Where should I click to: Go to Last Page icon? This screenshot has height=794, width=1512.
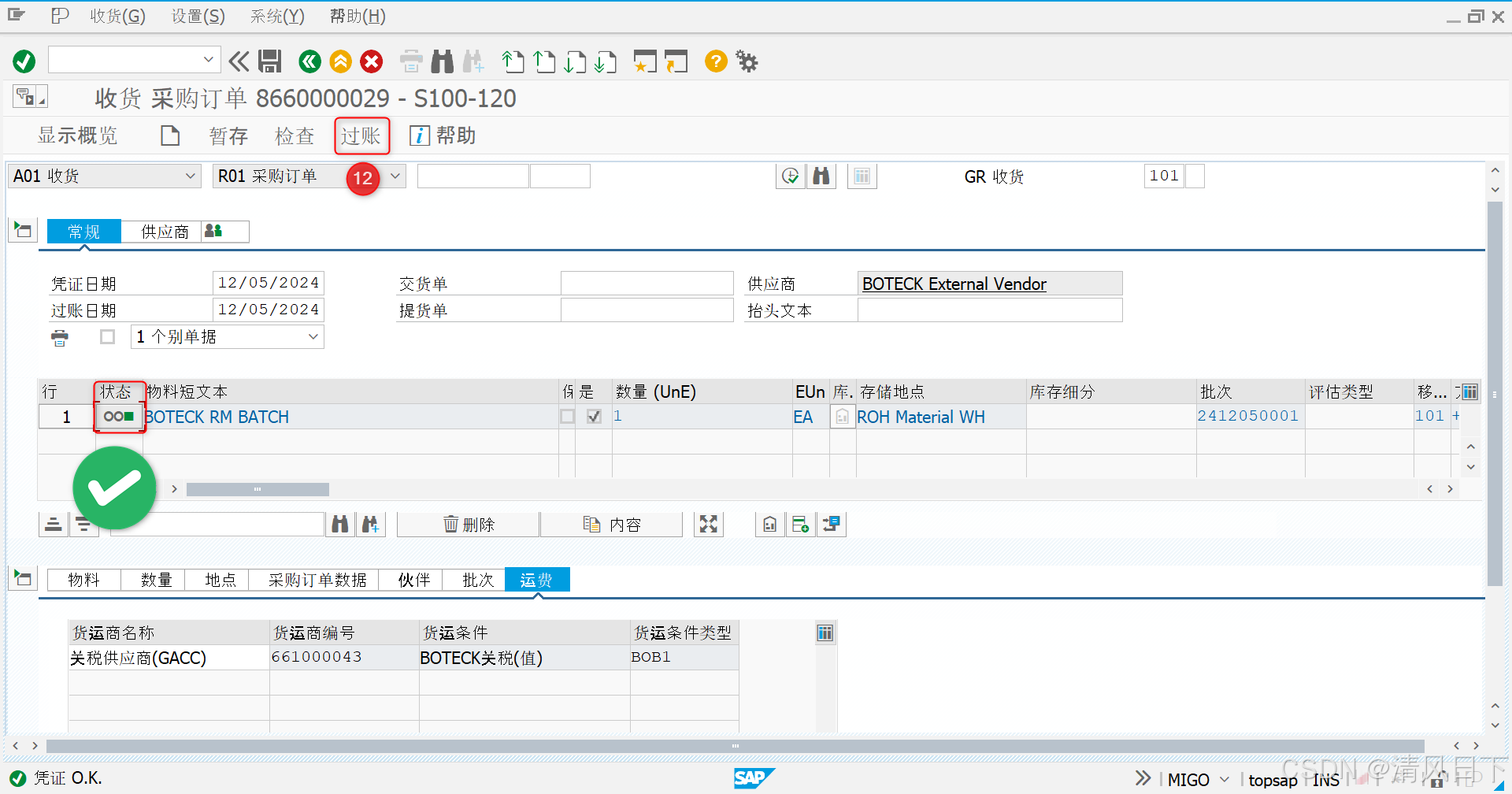coord(606,61)
